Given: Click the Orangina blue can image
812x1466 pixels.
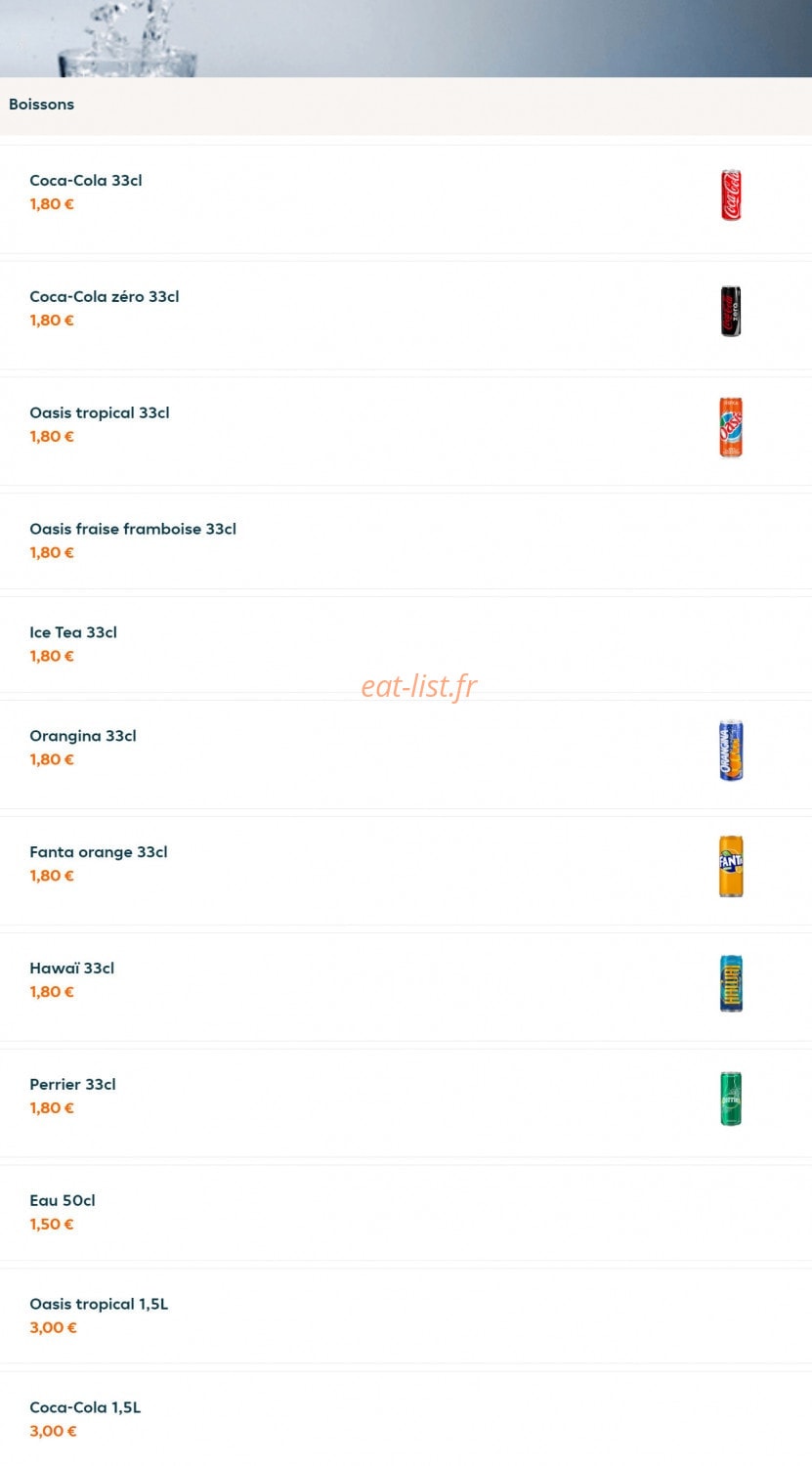Looking at the screenshot, I should tap(731, 751).
